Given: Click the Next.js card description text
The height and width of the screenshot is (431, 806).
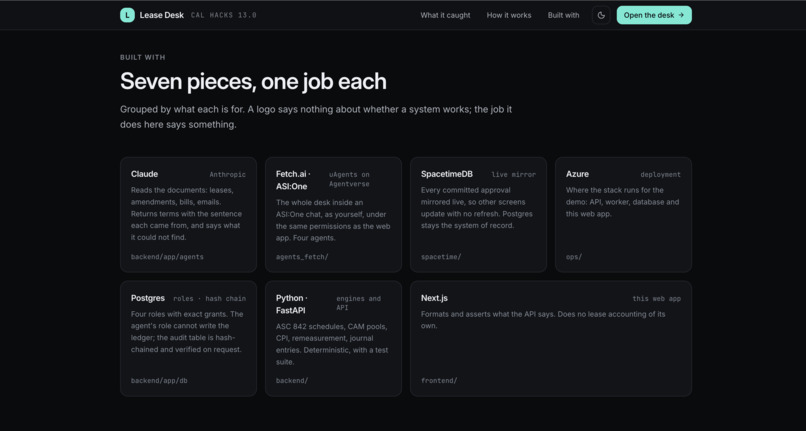Looking at the screenshot, I should click(x=543, y=319).
